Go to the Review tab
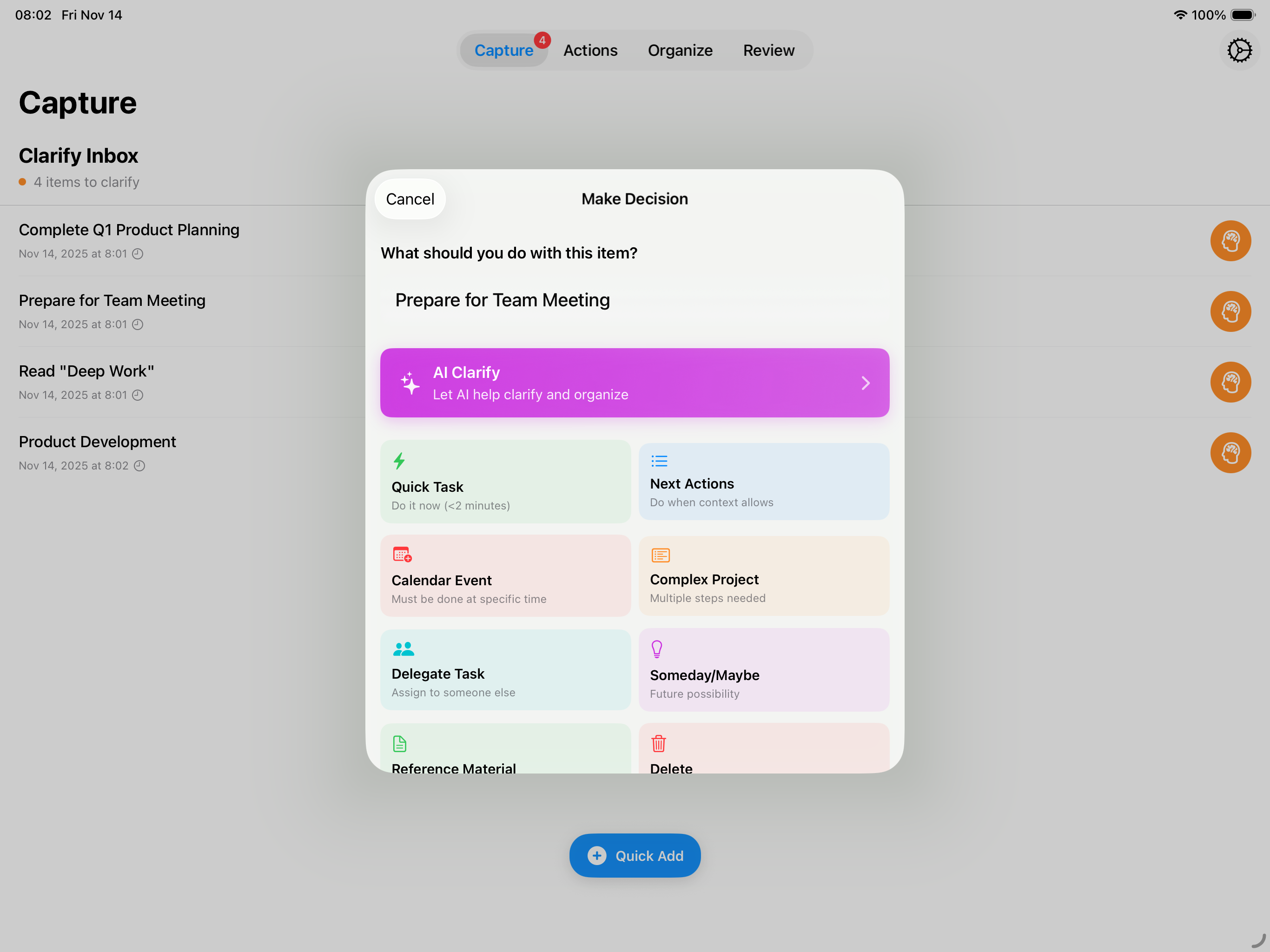Viewport: 1270px width, 952px height. point(768,51)
